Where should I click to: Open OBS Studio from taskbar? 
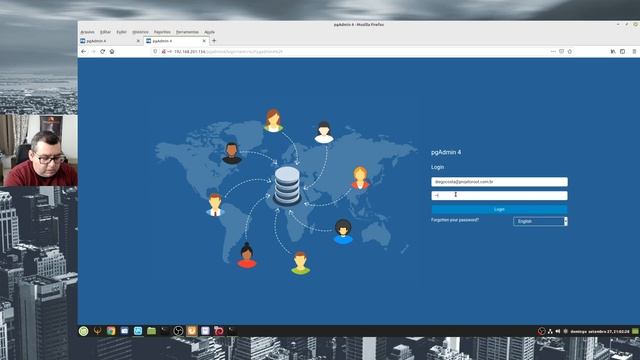pyautogui.click(x=178, y=331)
